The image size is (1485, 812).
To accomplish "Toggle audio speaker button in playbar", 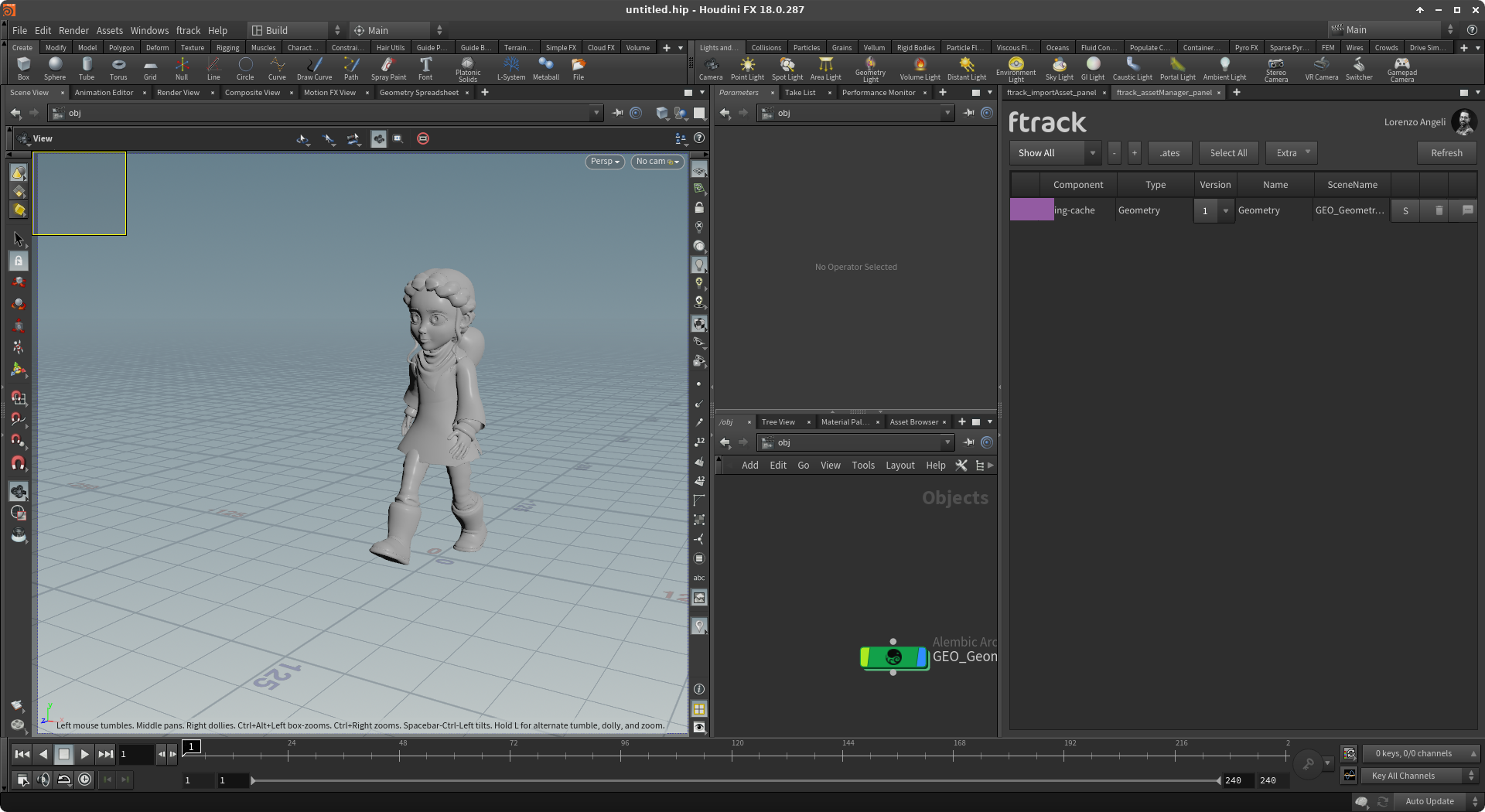I will pos(43,780).
